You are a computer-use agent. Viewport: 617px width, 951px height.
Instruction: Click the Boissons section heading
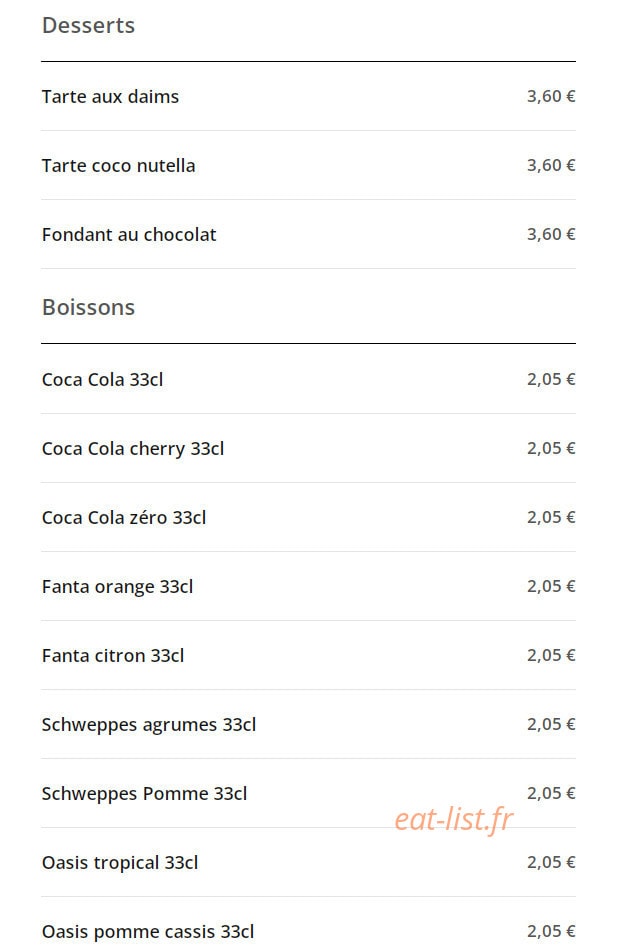89,307
